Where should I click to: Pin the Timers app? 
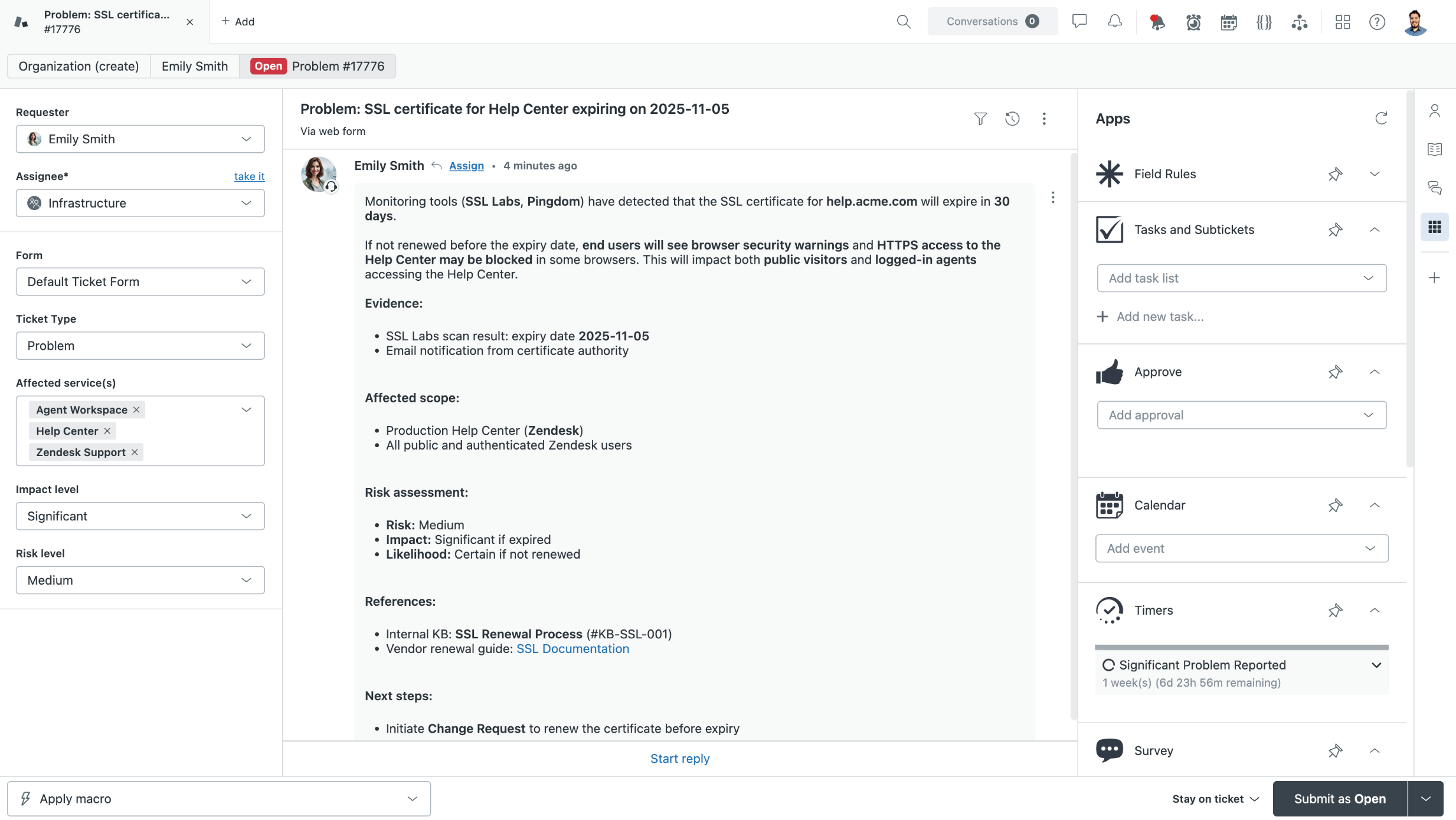pyautogui.click(x=1335, y=610)
